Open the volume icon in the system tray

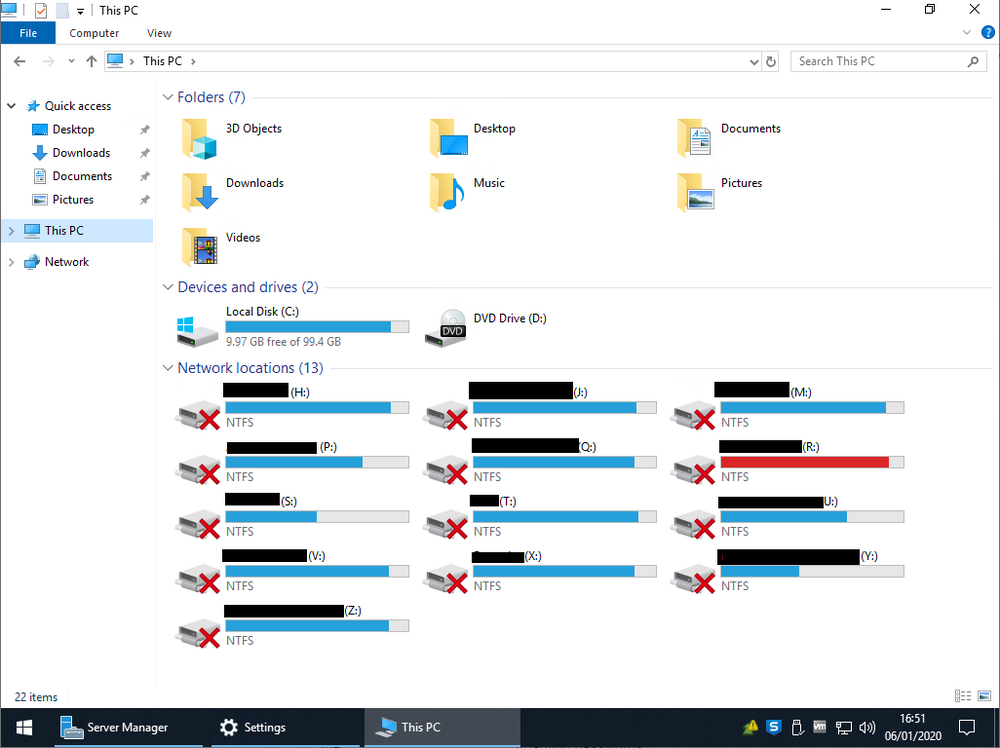coord(866,727)
